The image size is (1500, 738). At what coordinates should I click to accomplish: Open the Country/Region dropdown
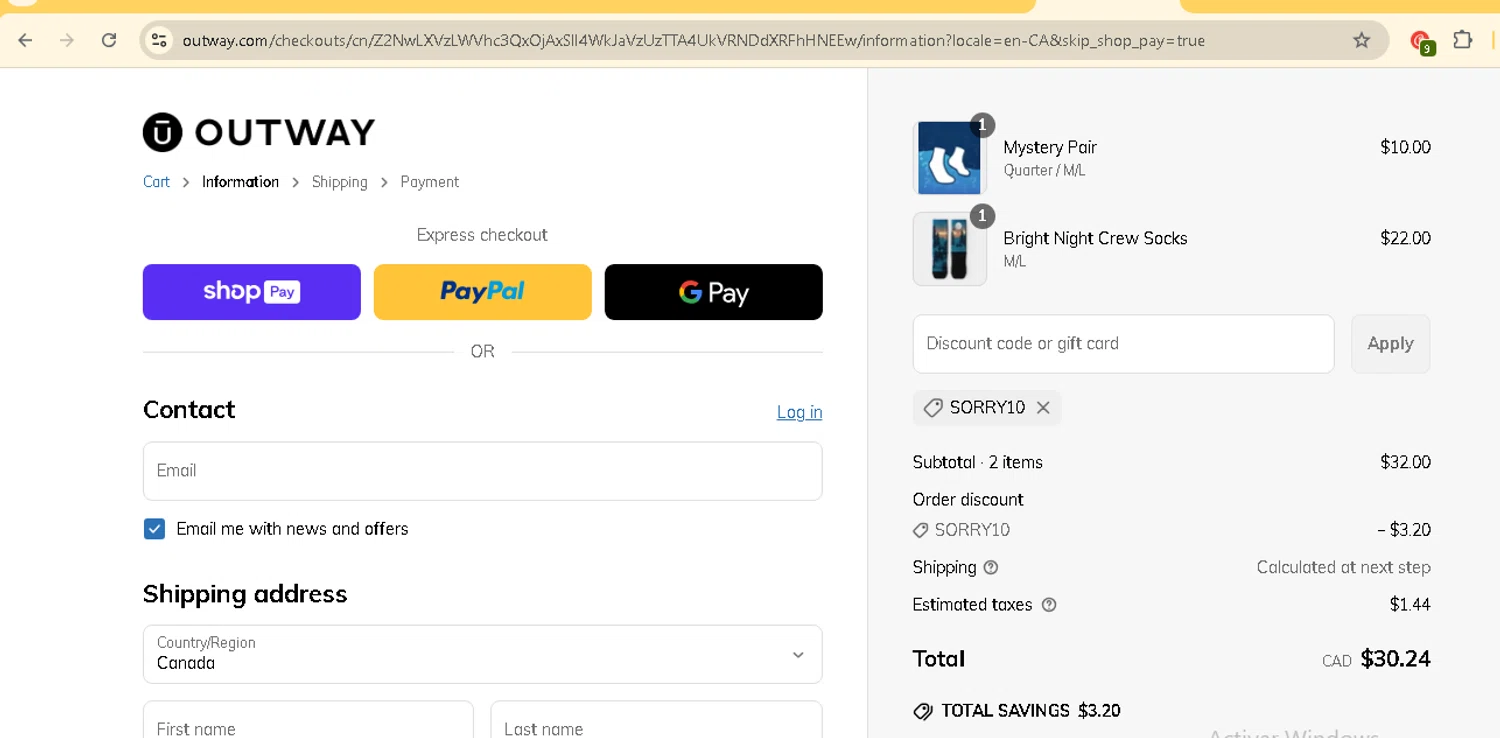click(483, 654)
